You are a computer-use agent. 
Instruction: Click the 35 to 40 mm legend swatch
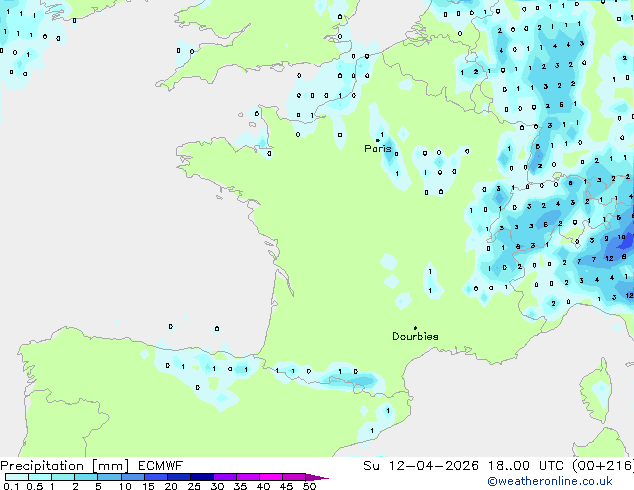[248, 477]
